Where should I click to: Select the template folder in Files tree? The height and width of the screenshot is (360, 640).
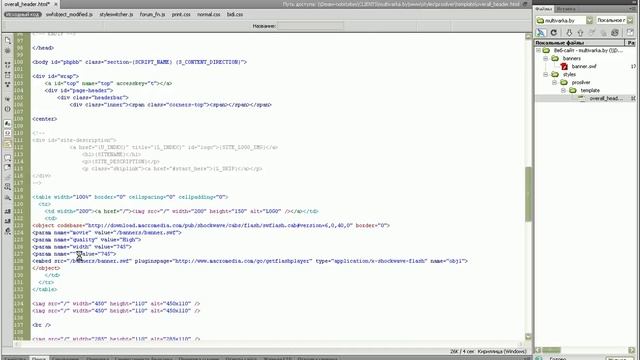pos(590,90)
